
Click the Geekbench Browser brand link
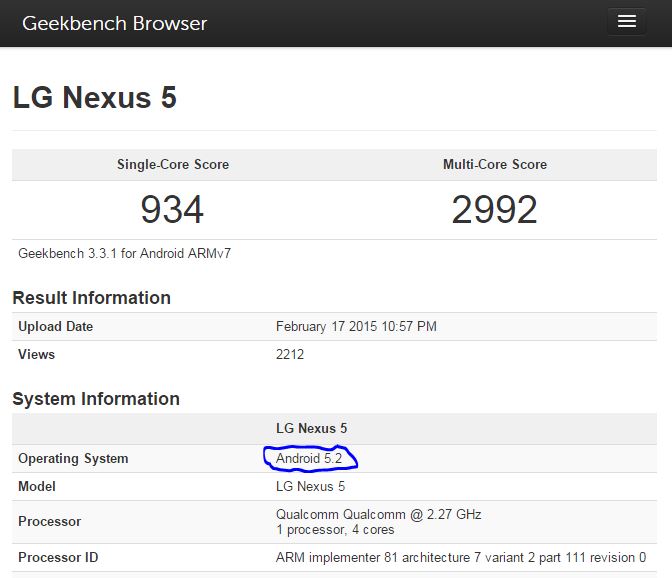point(114,23)
